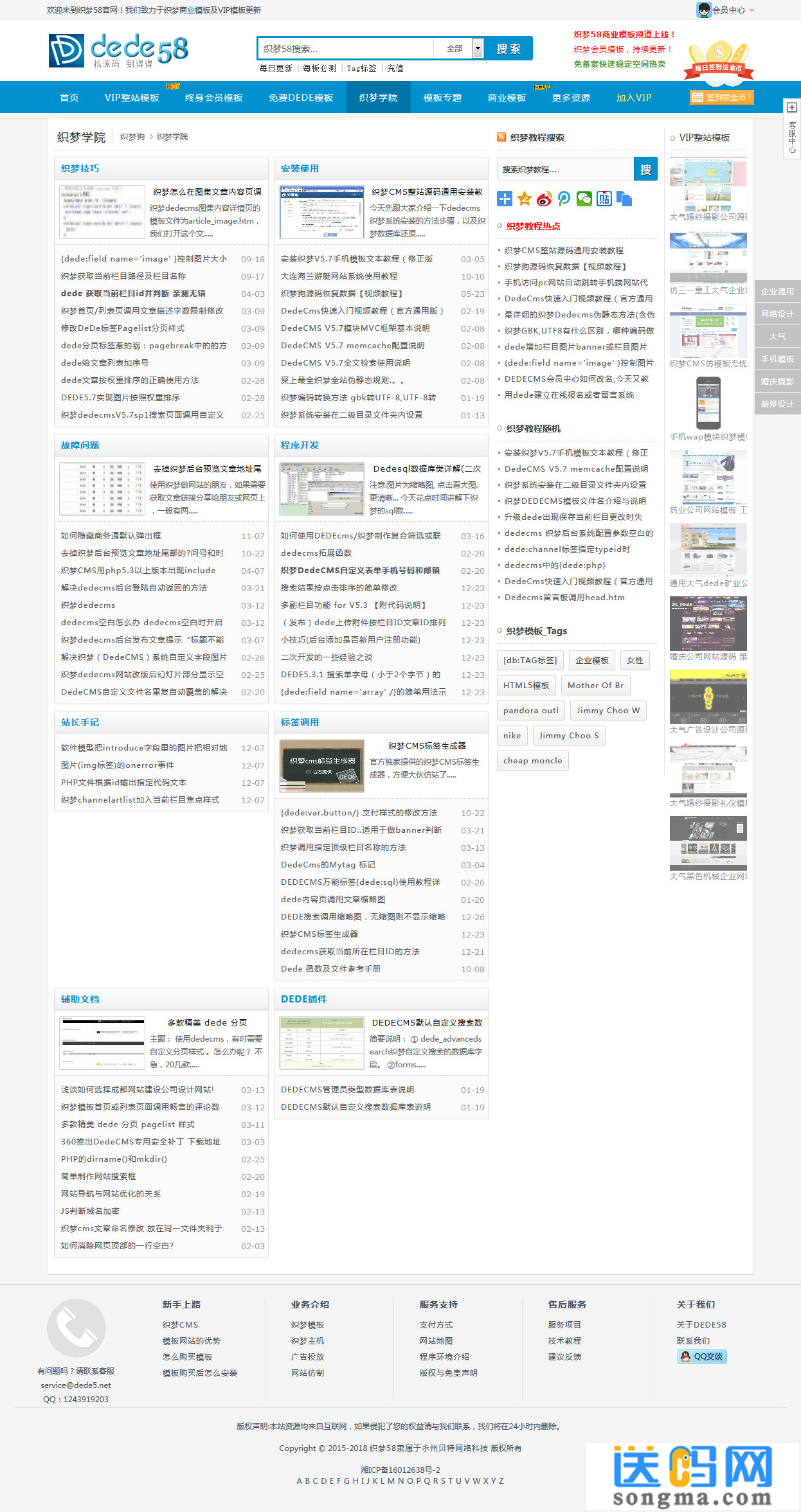Click the blue plus share-more icon

click(505, 199)
